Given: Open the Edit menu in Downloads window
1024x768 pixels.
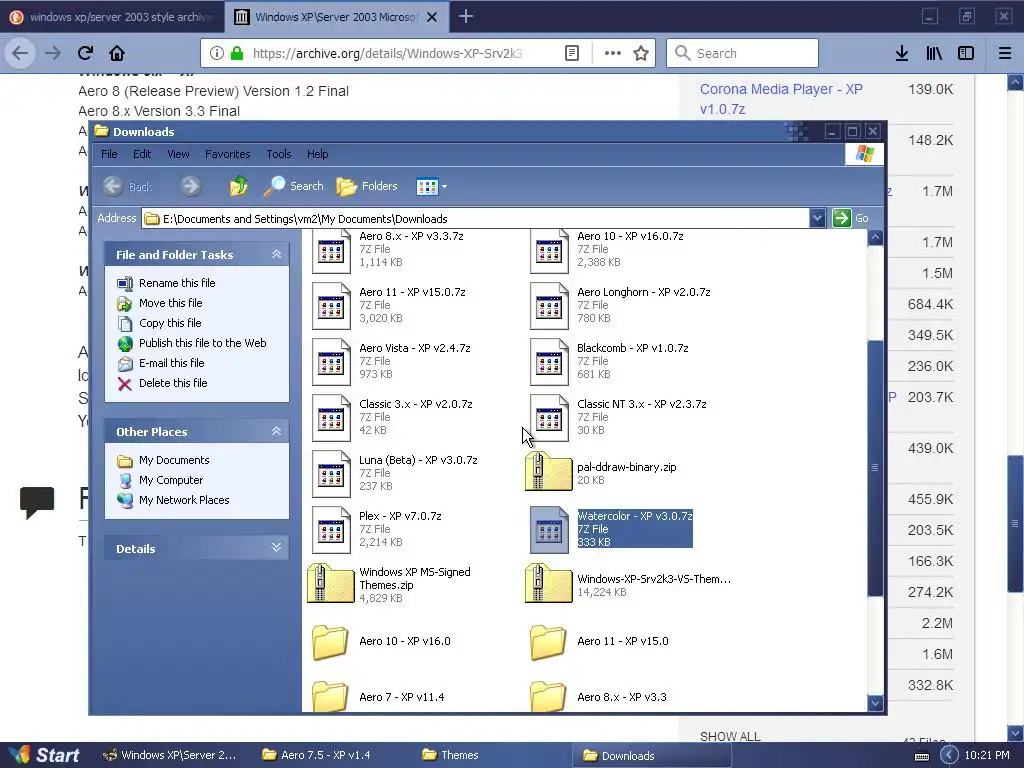Looking at the screenshot, I should point(142,154).
